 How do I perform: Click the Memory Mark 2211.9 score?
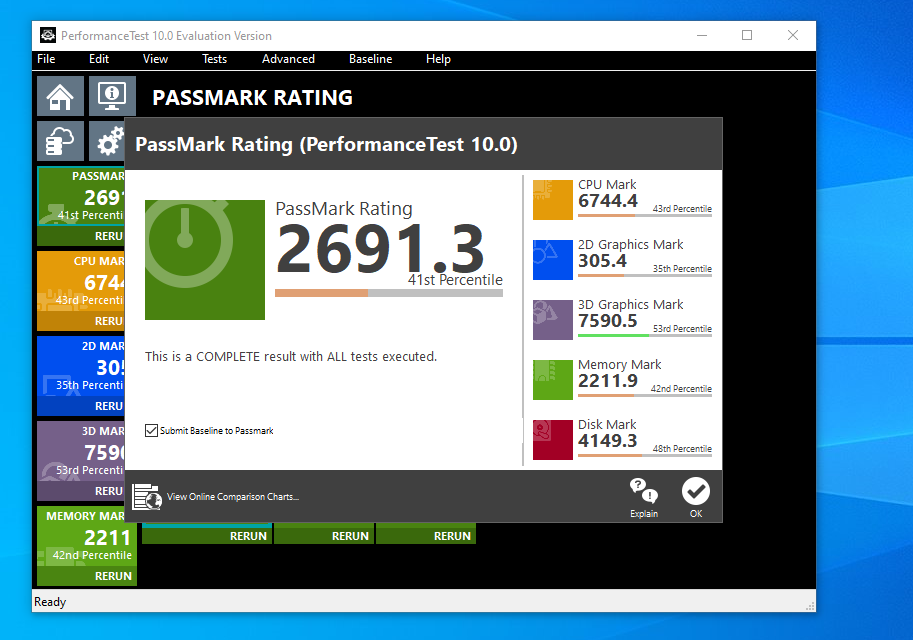tap(608, 381)
